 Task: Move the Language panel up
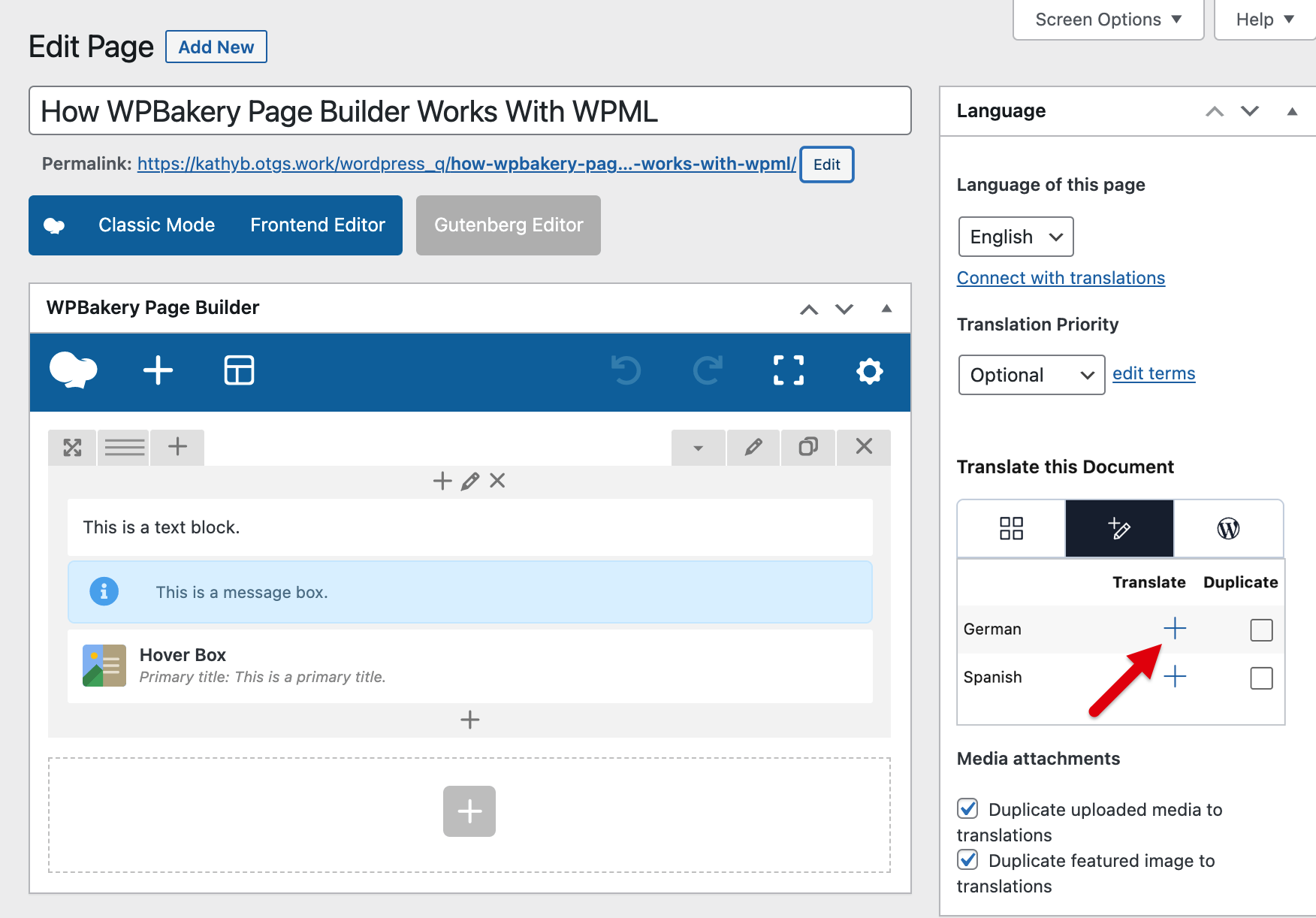[1215, 111]
